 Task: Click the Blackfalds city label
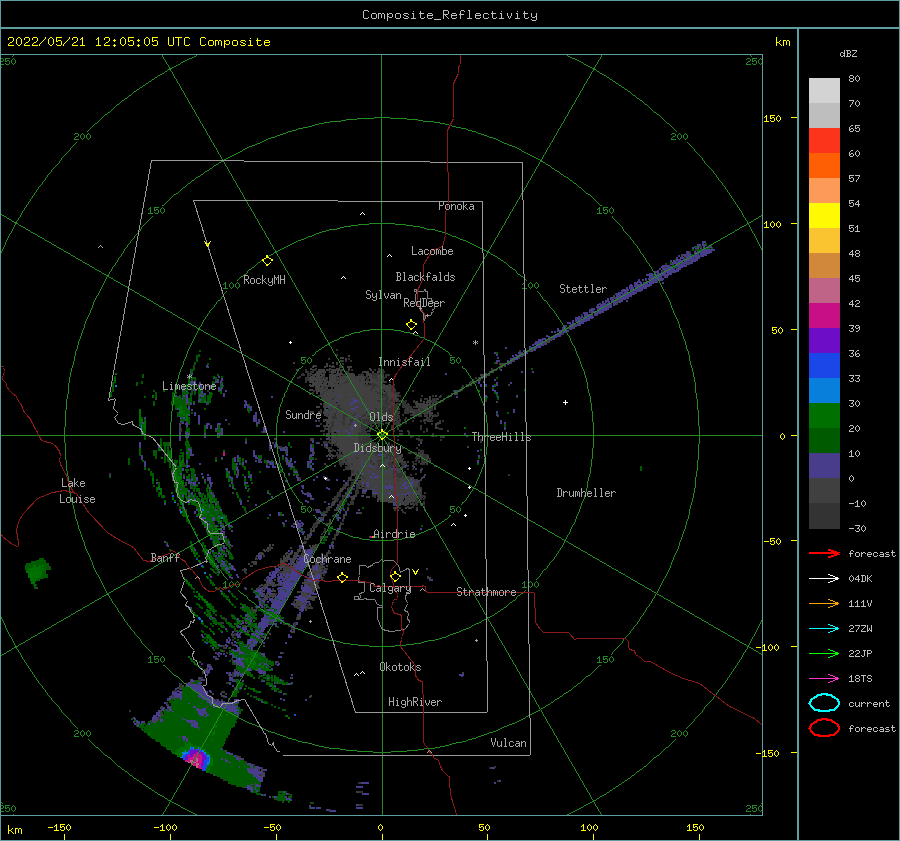[x=425, y=277]
